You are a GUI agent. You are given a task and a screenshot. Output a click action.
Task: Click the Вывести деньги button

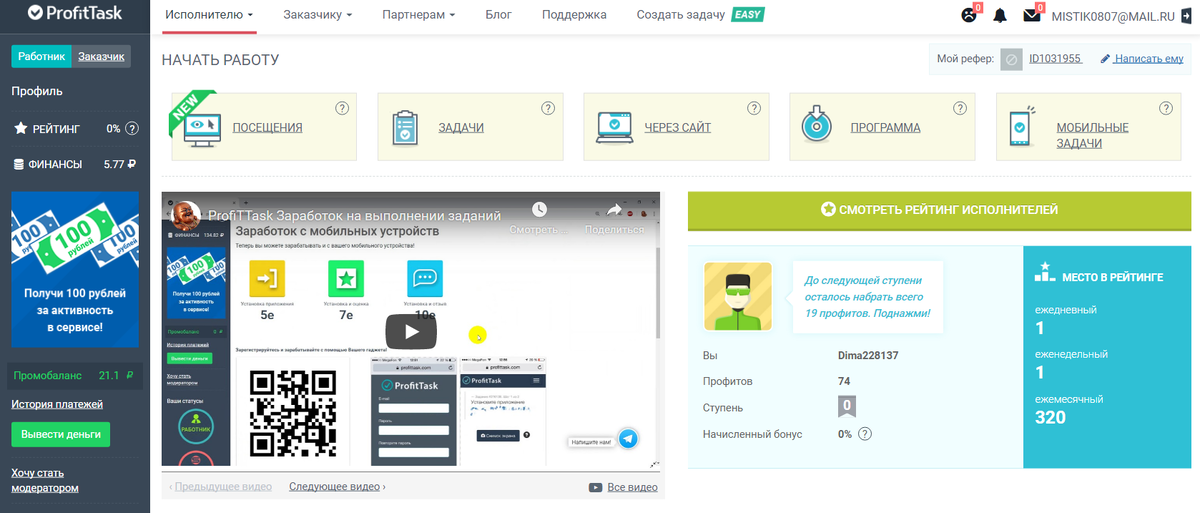coord(61,435)
